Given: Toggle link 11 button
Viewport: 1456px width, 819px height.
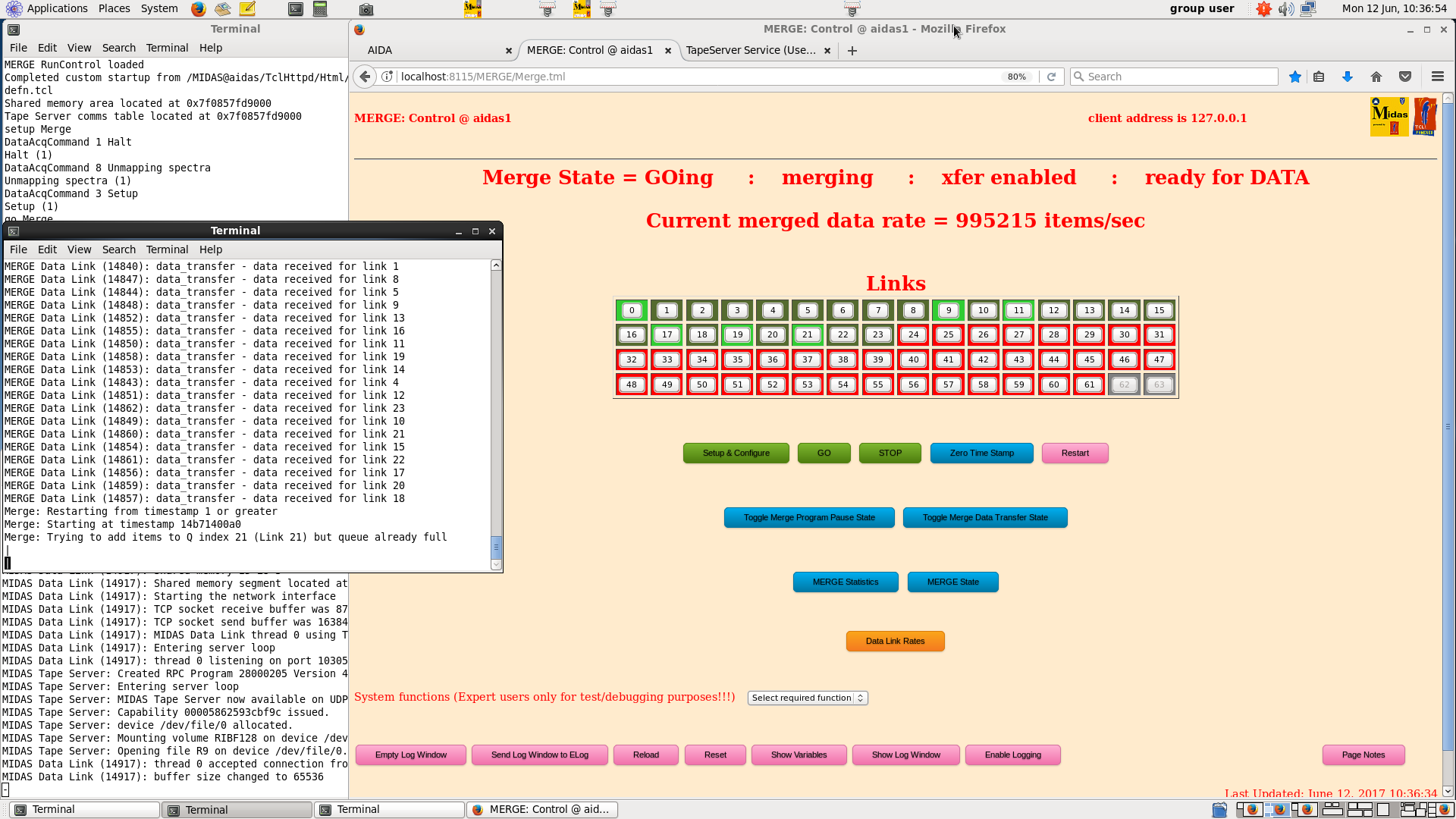Looking at the screenshot, I should tap(1018, 310).
